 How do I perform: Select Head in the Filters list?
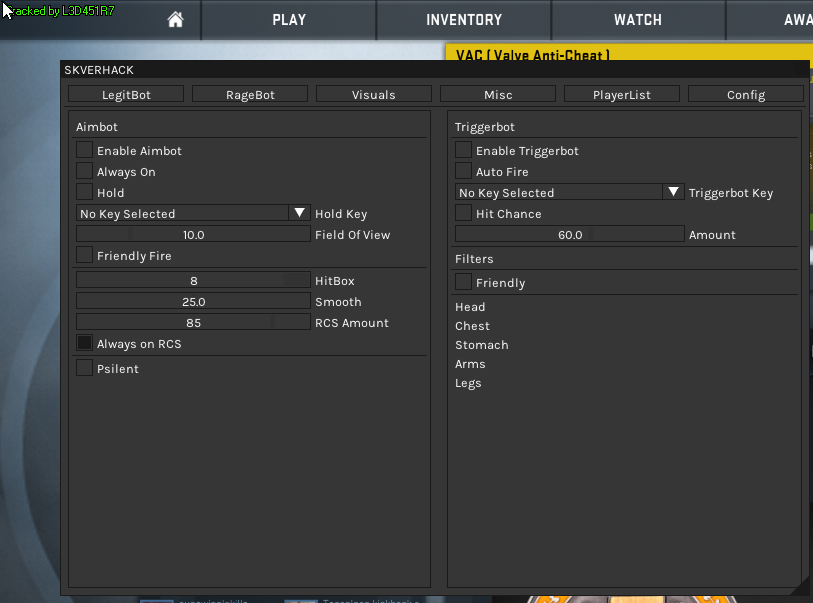tap(470, 307)
